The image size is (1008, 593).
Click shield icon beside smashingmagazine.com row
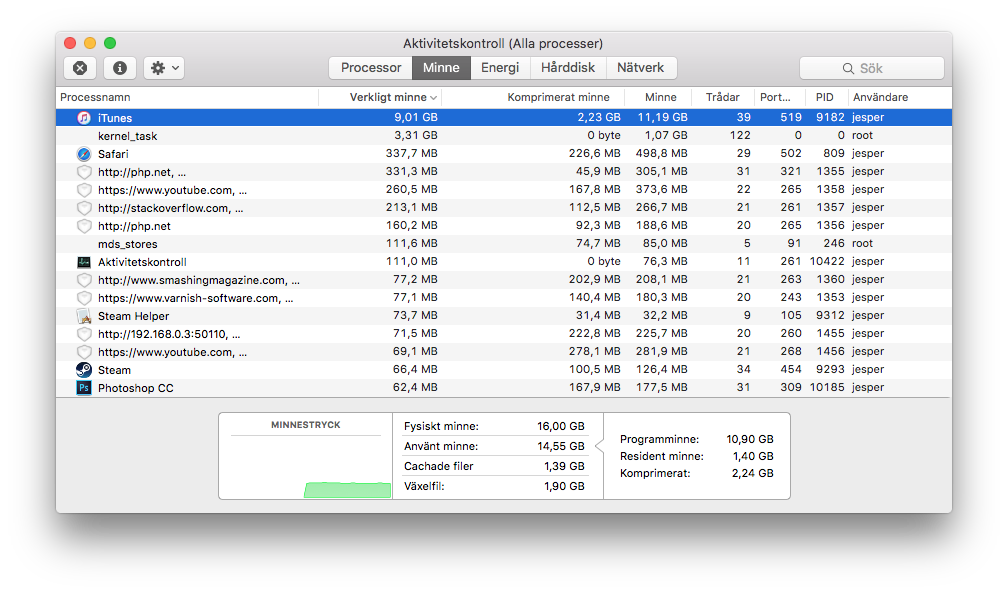[84, 280]
